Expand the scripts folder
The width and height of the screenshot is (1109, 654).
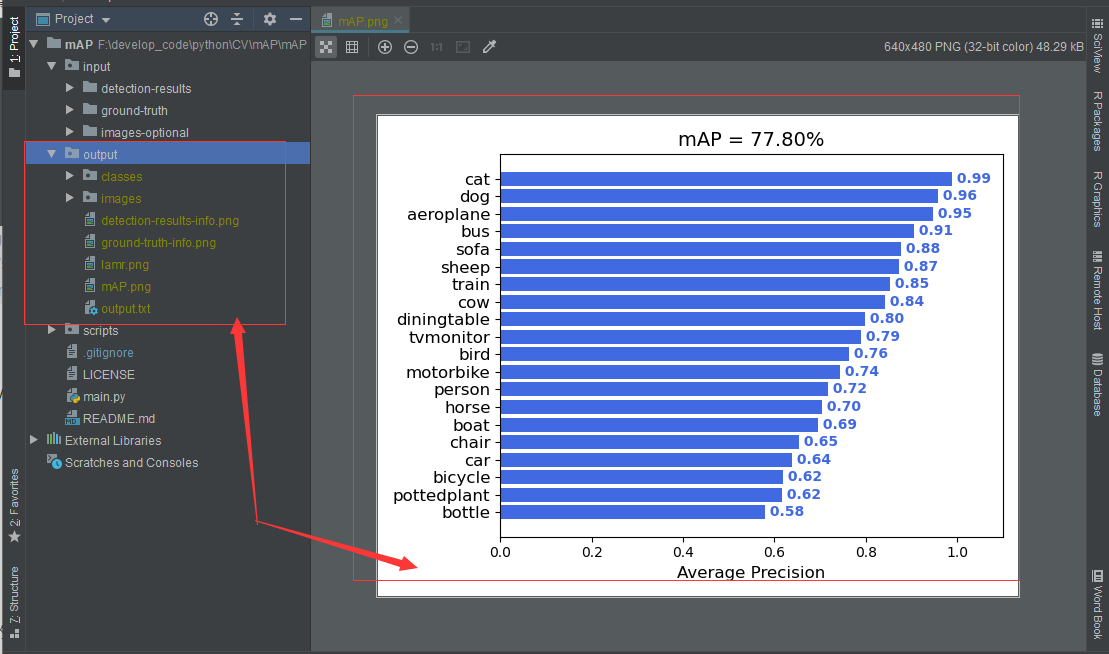pyautogui.click(x=52, y=329)
